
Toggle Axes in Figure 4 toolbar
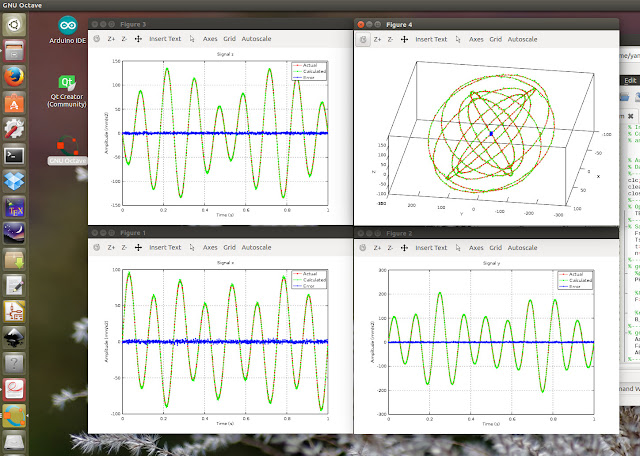point(476,40)
